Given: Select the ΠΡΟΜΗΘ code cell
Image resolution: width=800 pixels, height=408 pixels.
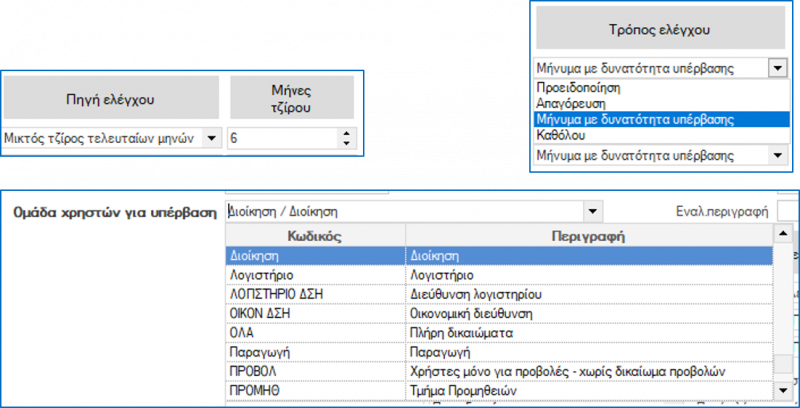Looking at the screenshot, I should click(315, 391).
